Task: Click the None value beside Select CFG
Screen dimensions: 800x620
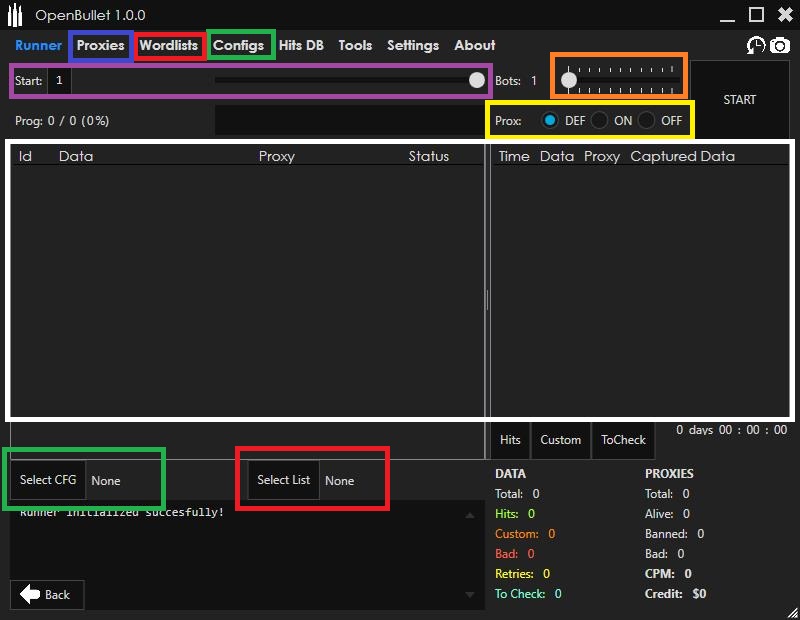Action: point(106,481)
